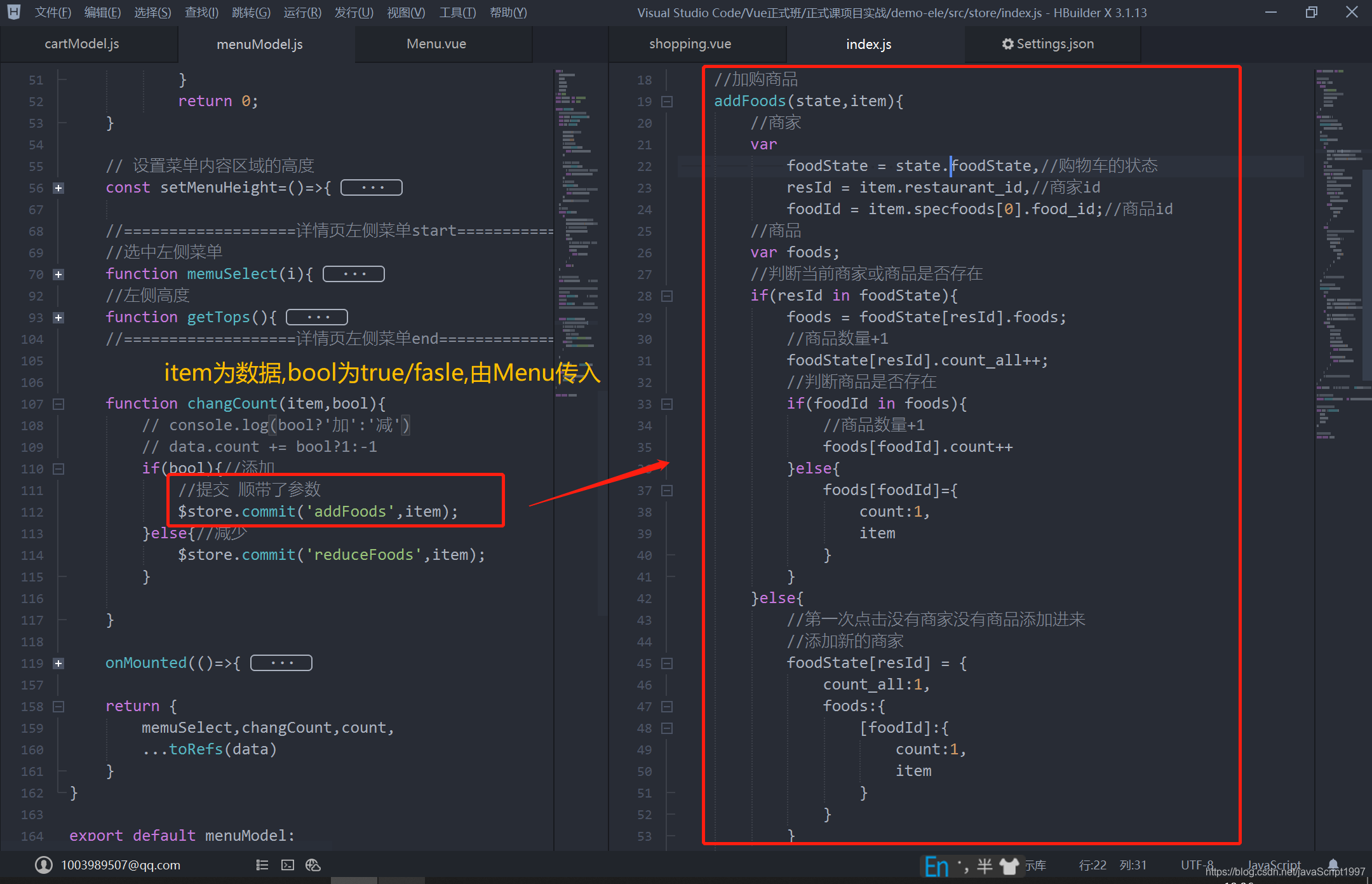Collapse if(resId in foodState) block at line 28
This screenshot has width=1372, height=884.
pos(667,296)
